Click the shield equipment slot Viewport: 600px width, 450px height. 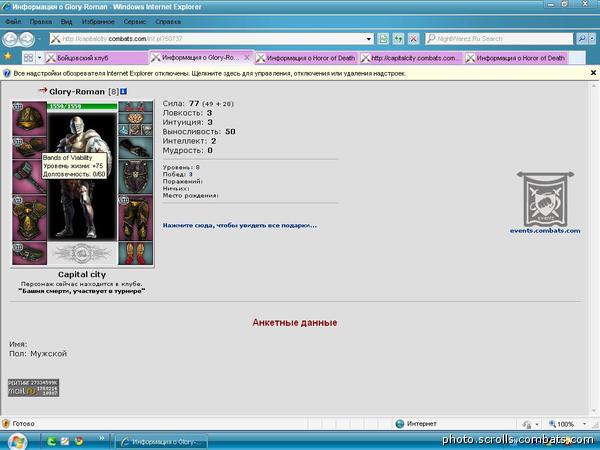[x=135, y=177]
